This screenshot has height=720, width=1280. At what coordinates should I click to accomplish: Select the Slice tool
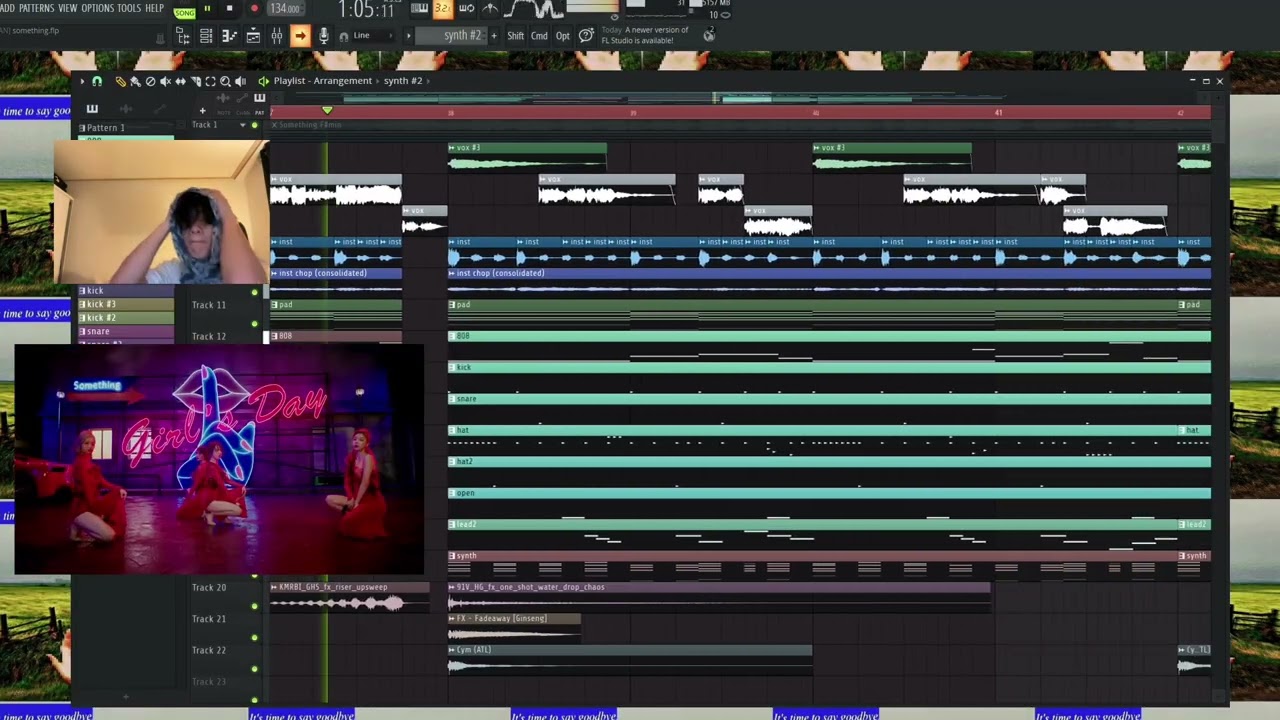tap(195, 81)
